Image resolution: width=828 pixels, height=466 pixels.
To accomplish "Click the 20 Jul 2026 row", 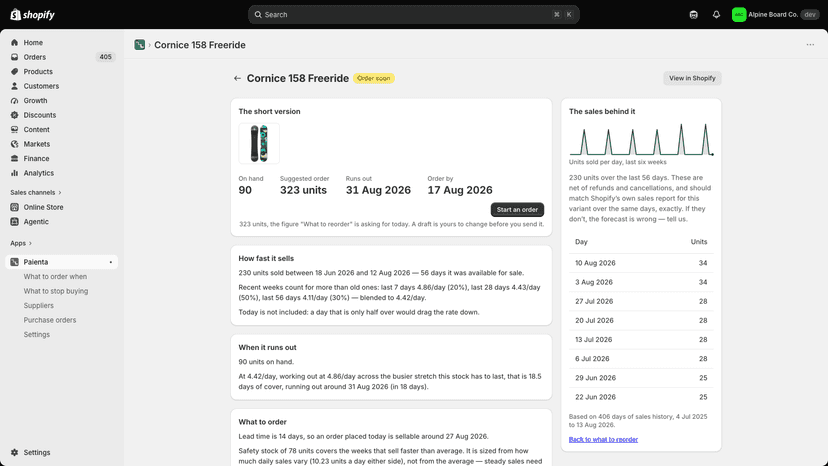I will (641, 321).
